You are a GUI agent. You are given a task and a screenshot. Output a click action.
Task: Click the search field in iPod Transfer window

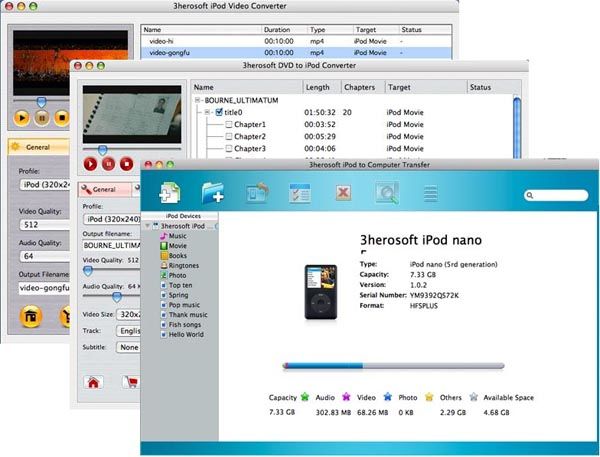click(x=556, y=195)
